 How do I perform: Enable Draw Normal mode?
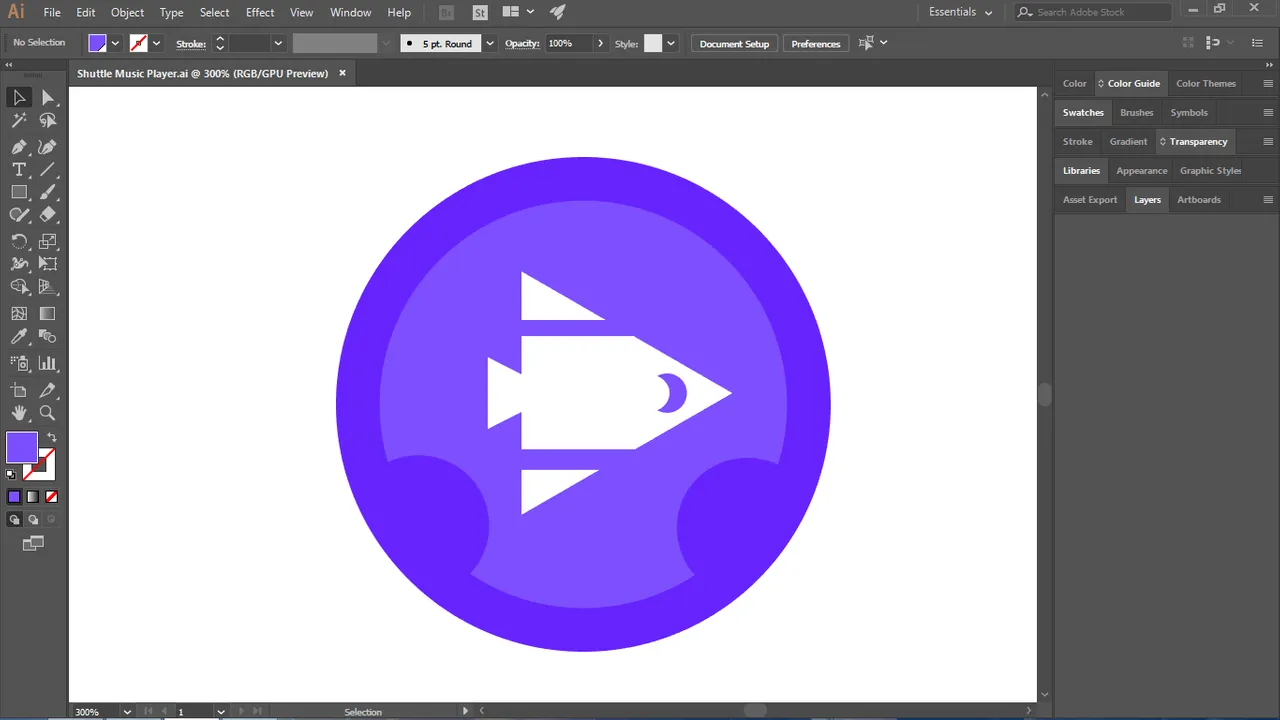click(14, 520)
